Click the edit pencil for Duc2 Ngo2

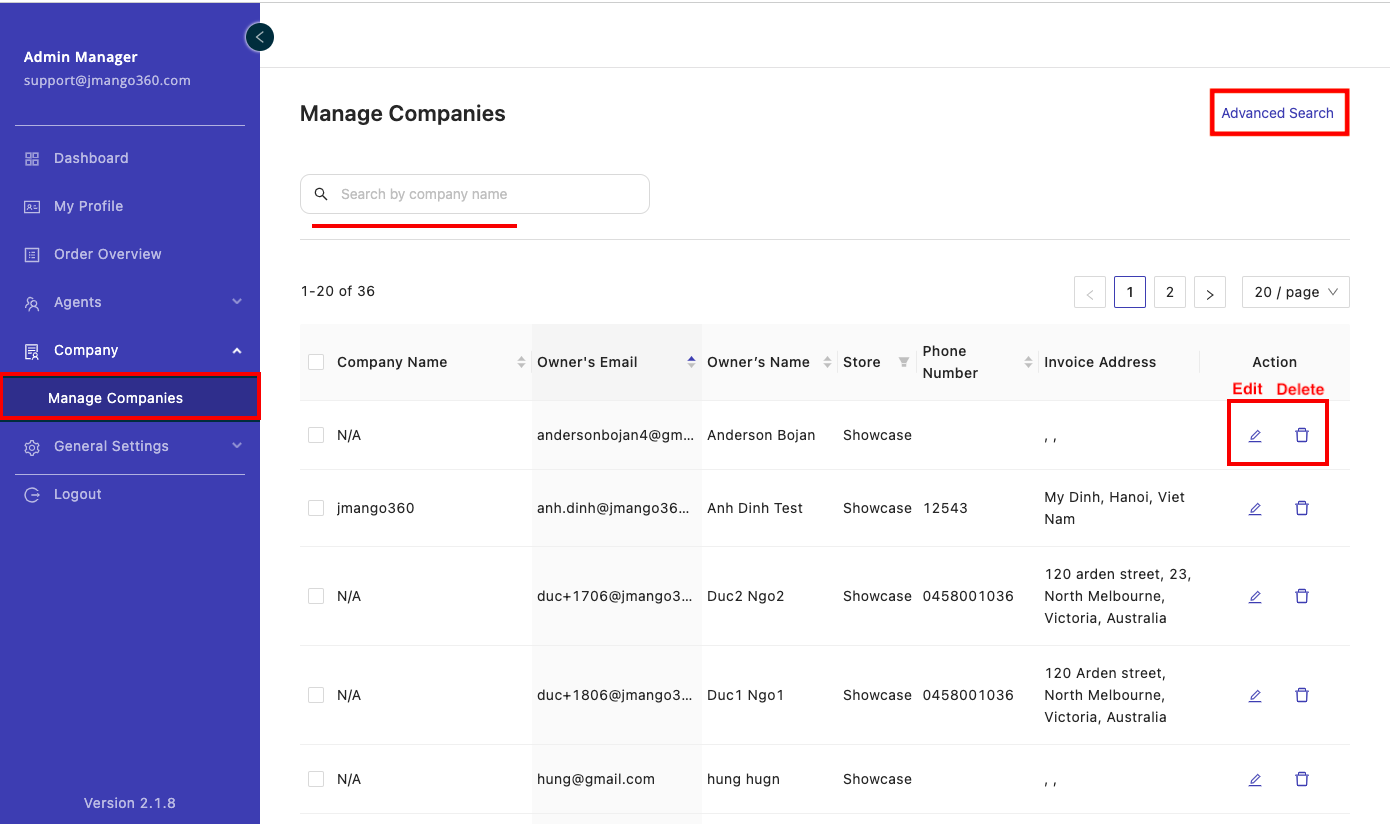coord(1255,596)
